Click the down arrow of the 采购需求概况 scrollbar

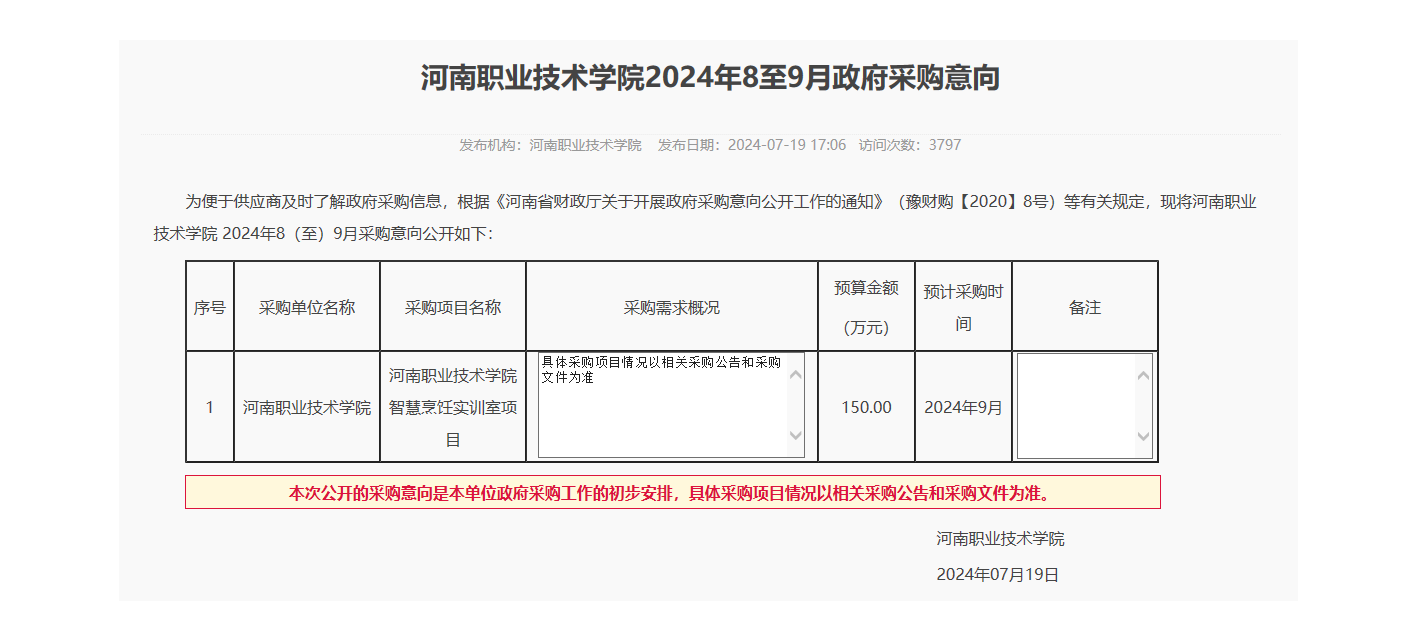coord(796,436)
